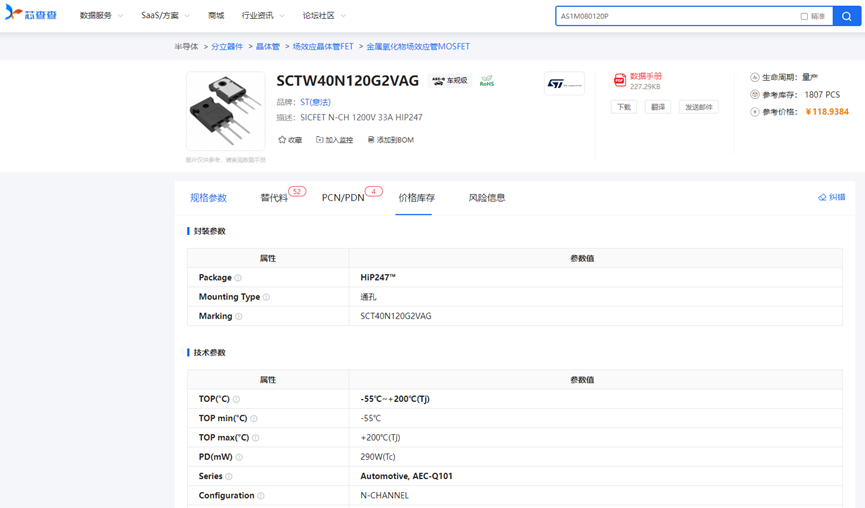
Task: Click the SCTW40N120G2VAG part number title
Action: click(348, 81)
